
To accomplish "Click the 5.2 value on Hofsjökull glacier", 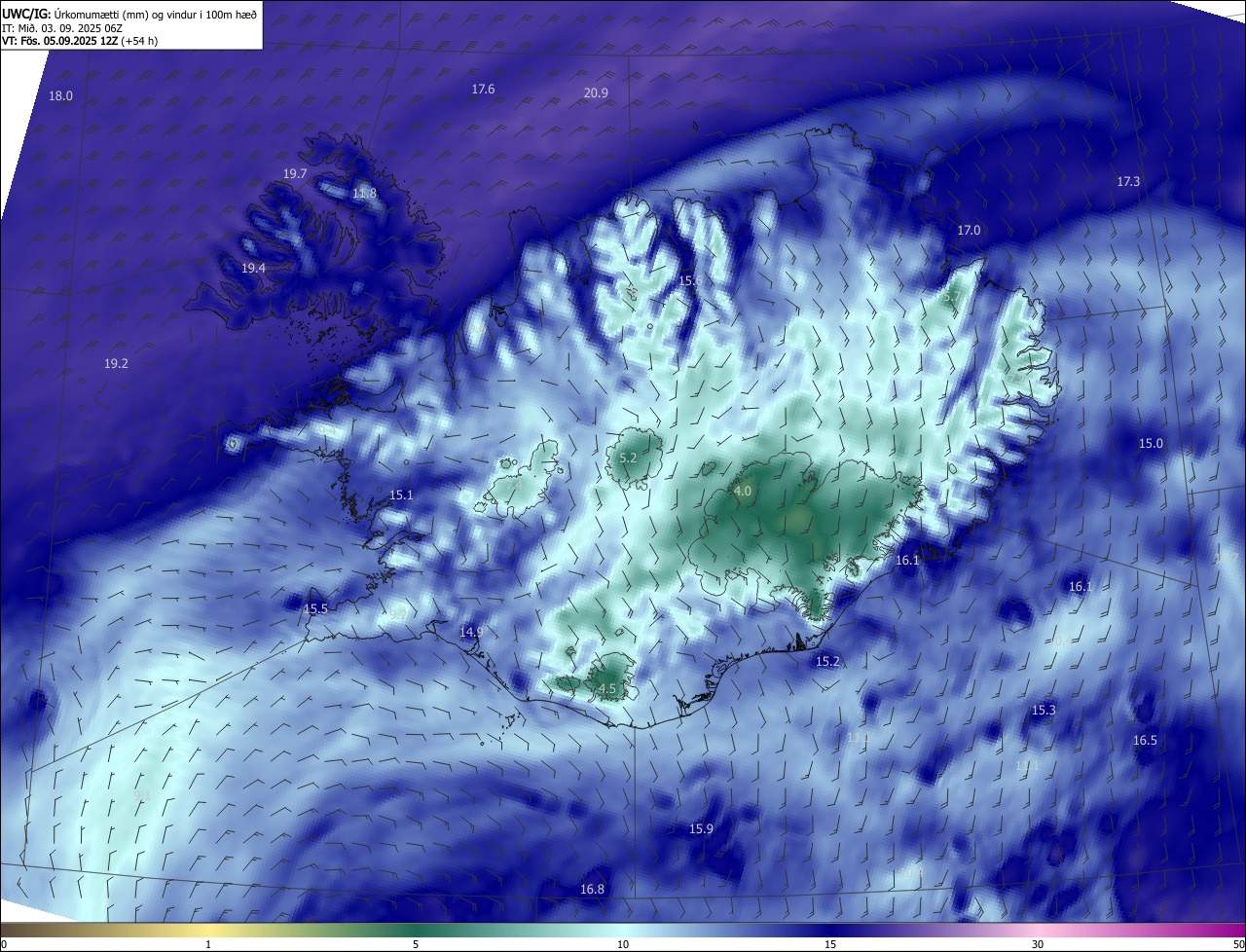I will point(628,458).
